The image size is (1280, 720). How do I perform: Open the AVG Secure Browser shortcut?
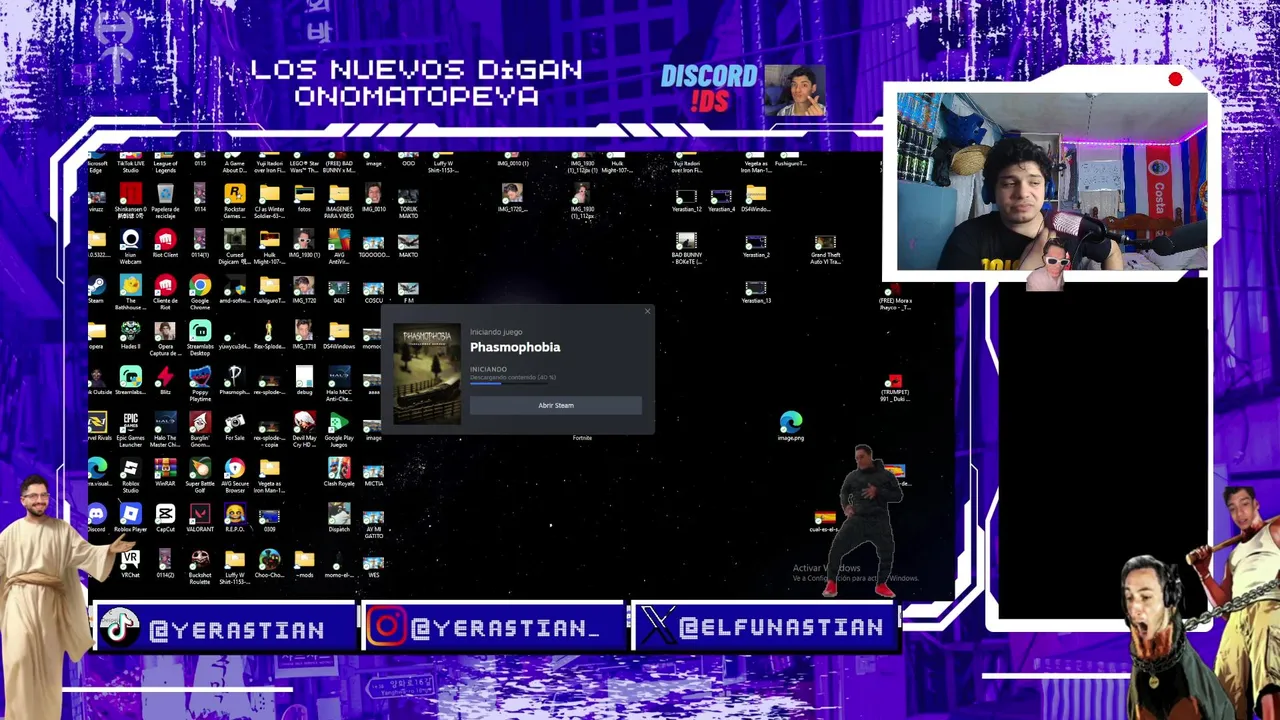pyautogui.click(x=234, y=468)
